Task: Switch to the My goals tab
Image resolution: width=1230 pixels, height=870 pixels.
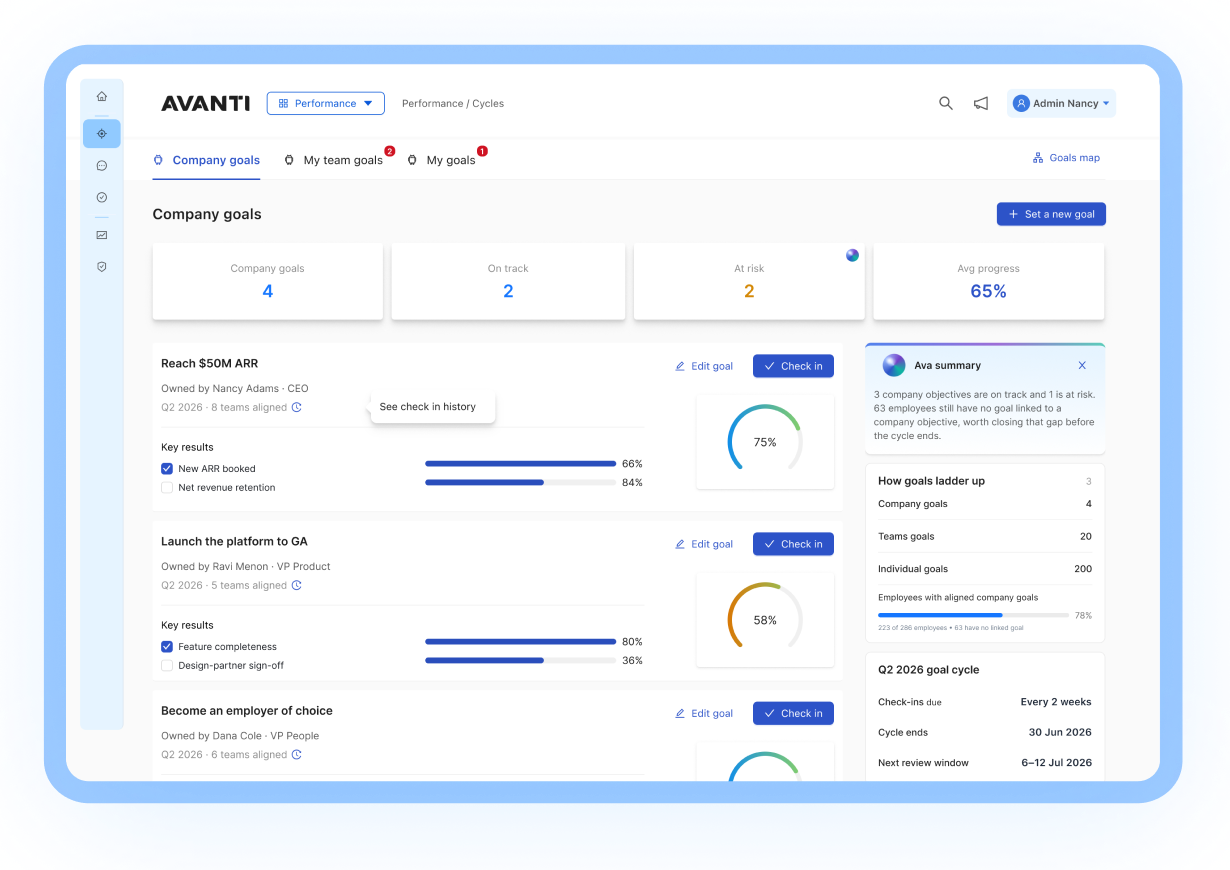Action: (442, 160)
